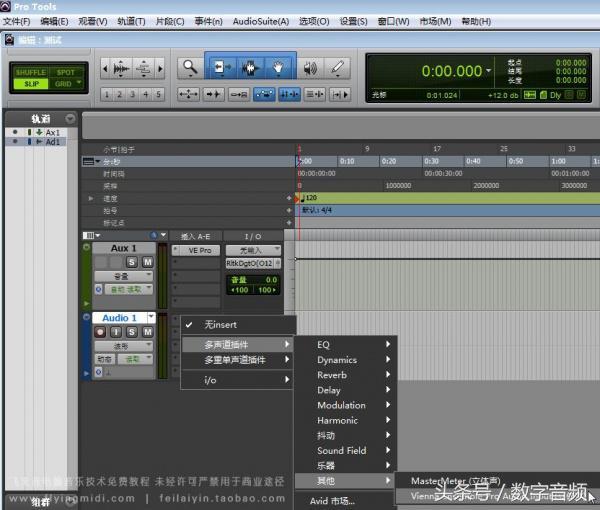Select the Pencil tool
Screen dimensions: 600x510
pos(338,68)
